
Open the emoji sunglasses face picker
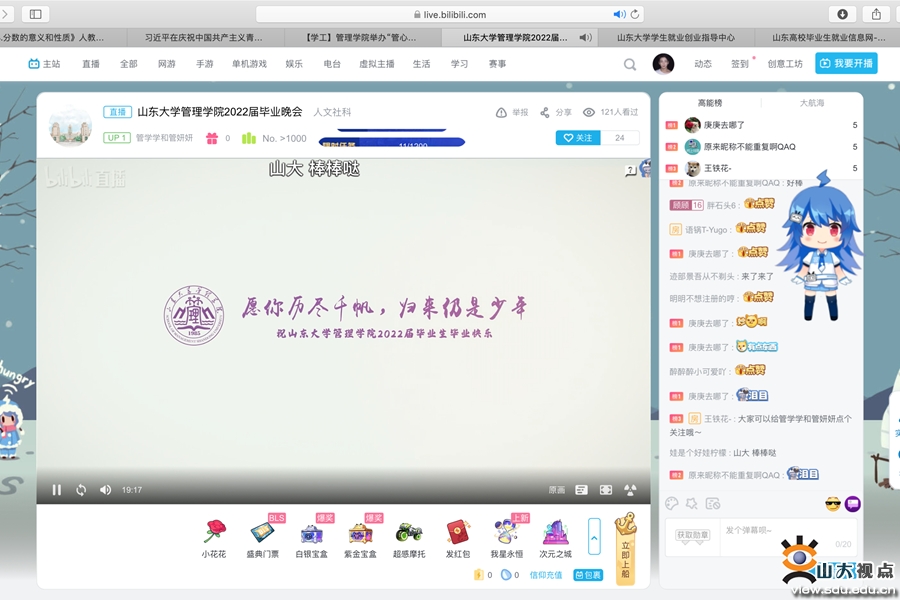click(x=832, y=503)
